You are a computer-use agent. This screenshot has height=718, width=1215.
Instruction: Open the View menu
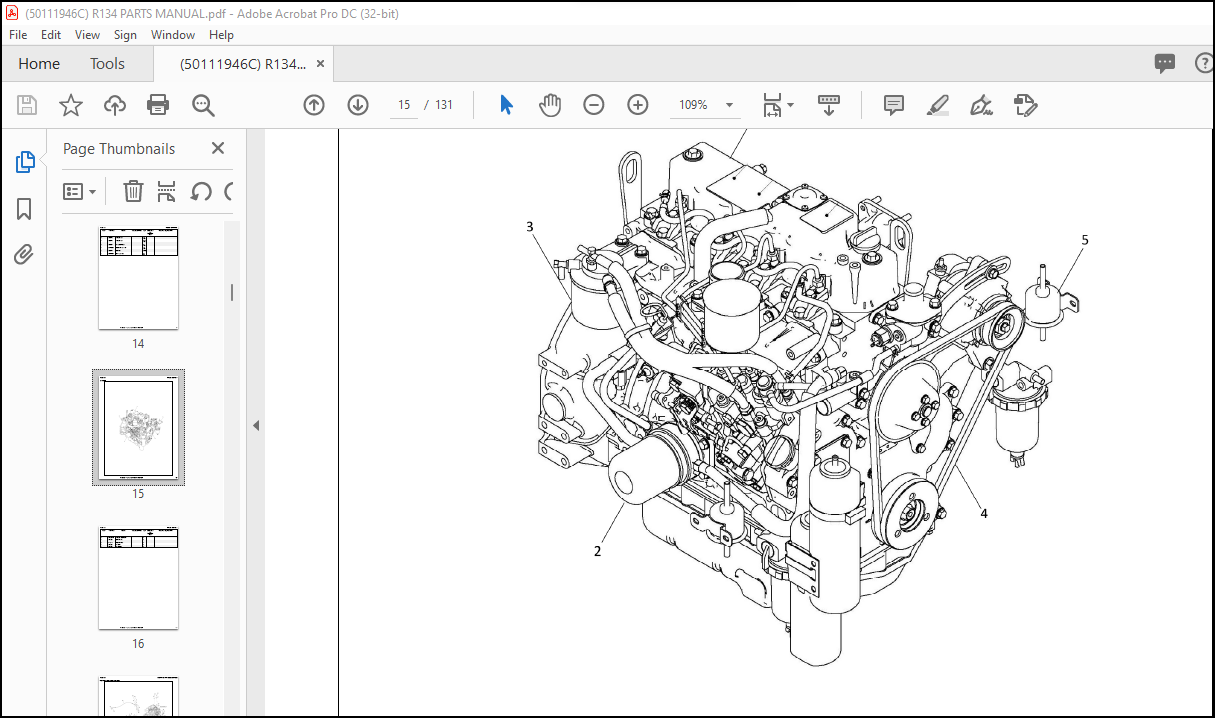pos(88,34)
